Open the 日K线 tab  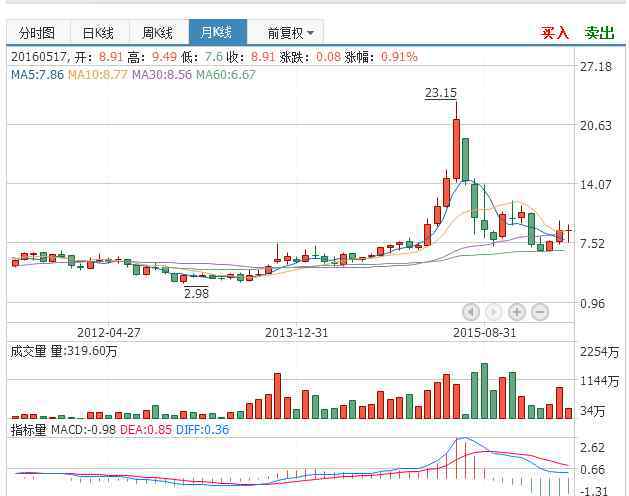(x=99, y=33)
